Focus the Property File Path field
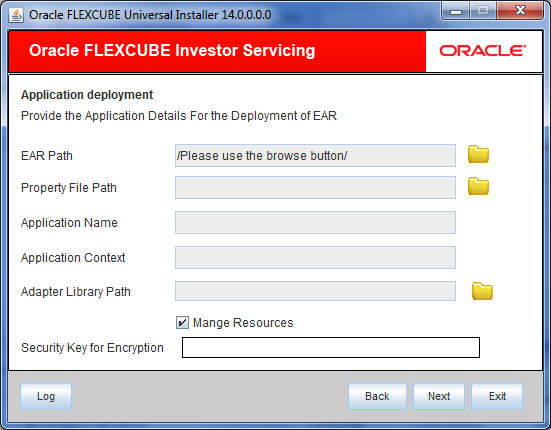This screenshot has height=430, width=551. point(315,187)
